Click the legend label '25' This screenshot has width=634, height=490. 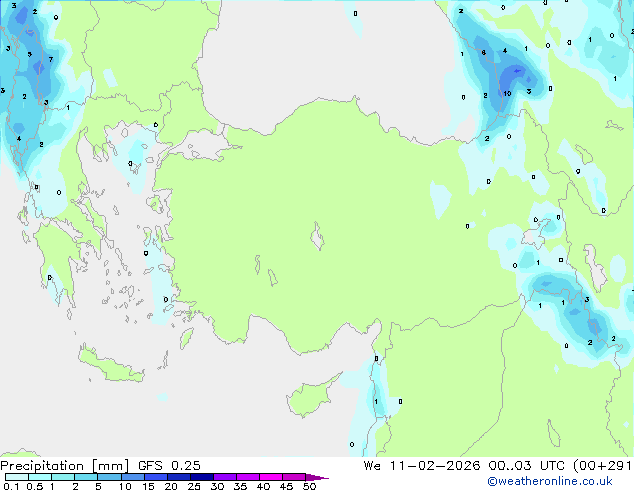(x=194, y=486)
